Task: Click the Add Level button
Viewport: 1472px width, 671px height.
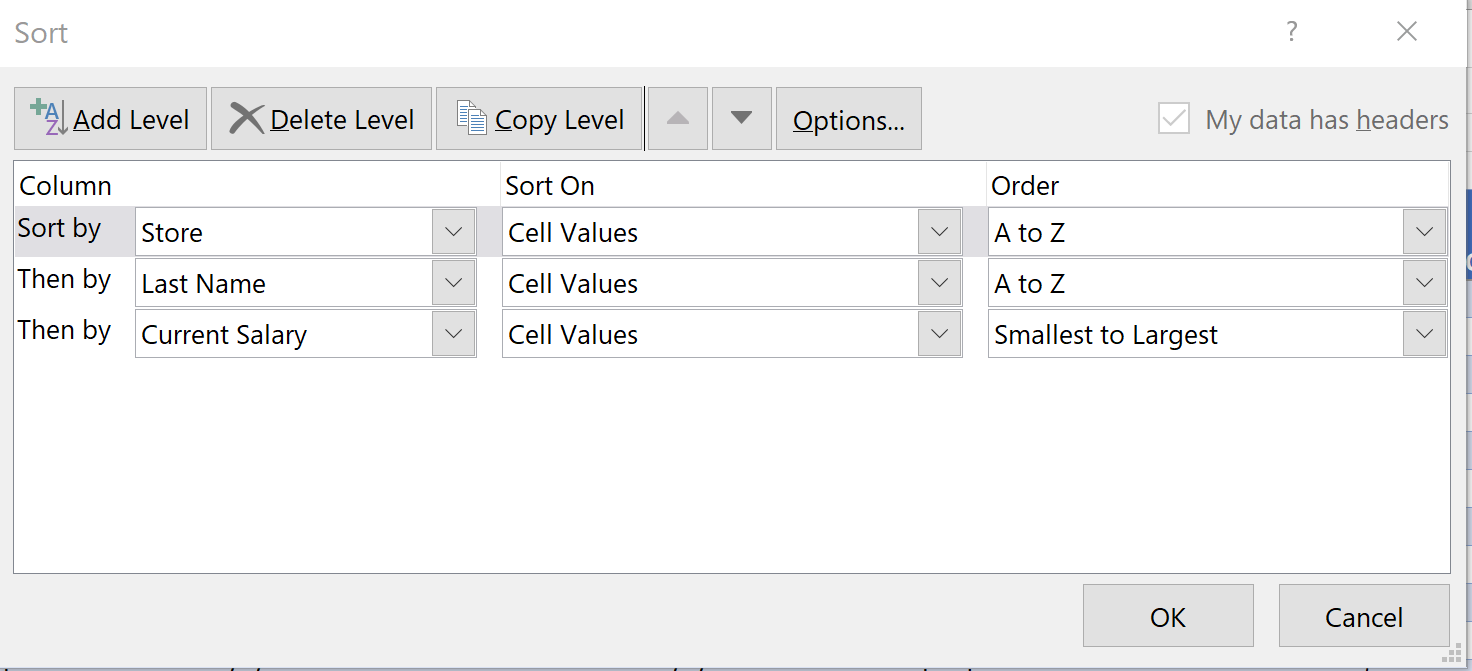Action: [x=110, y=119]
